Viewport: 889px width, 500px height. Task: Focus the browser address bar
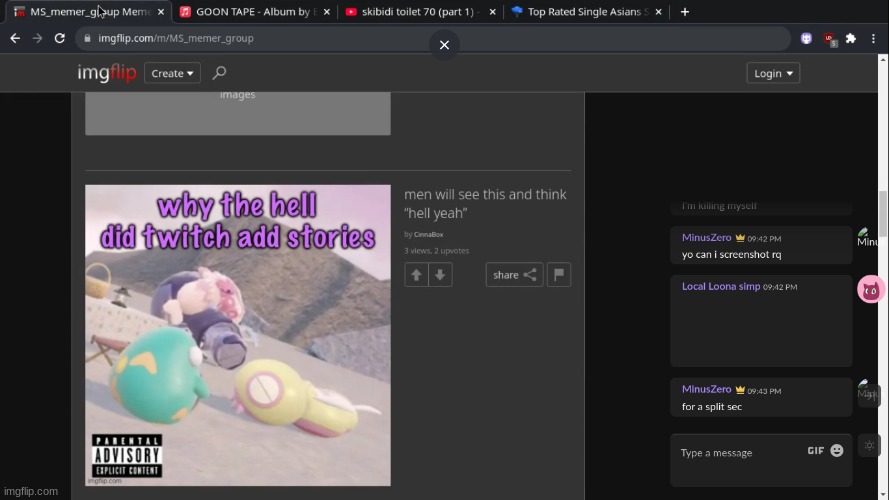[x=433, y=38]
